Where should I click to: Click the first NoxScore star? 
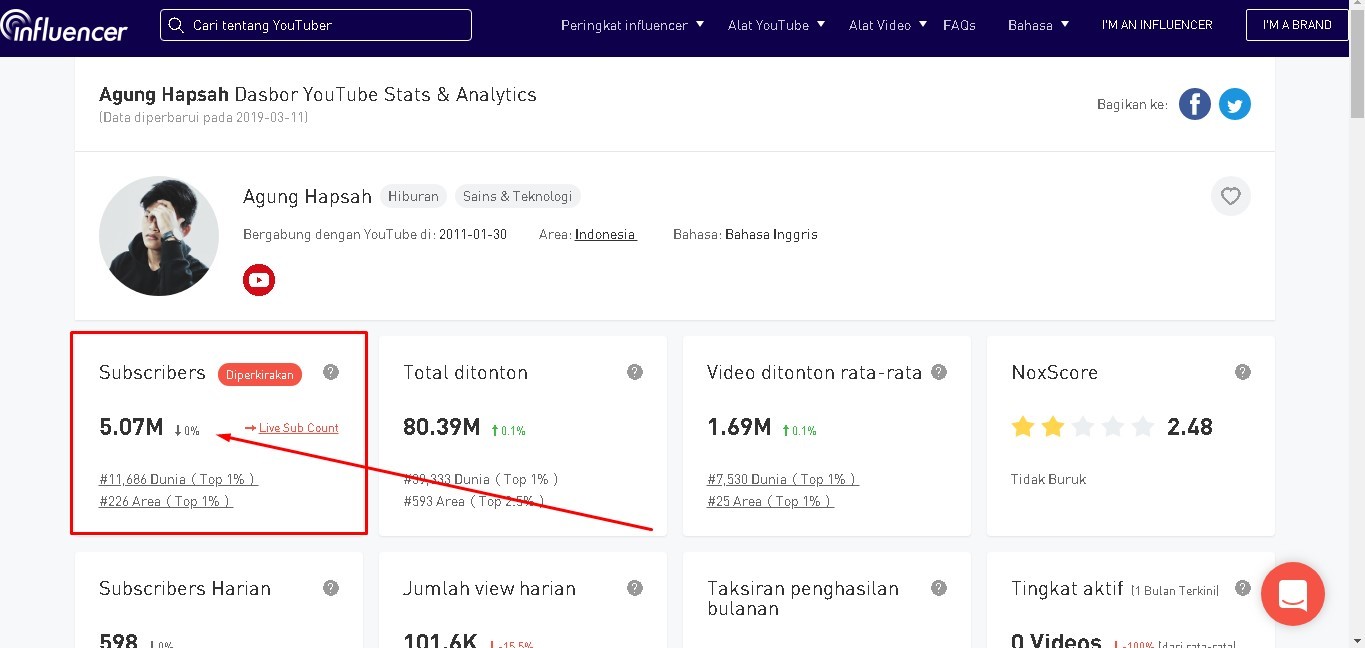1022,427
